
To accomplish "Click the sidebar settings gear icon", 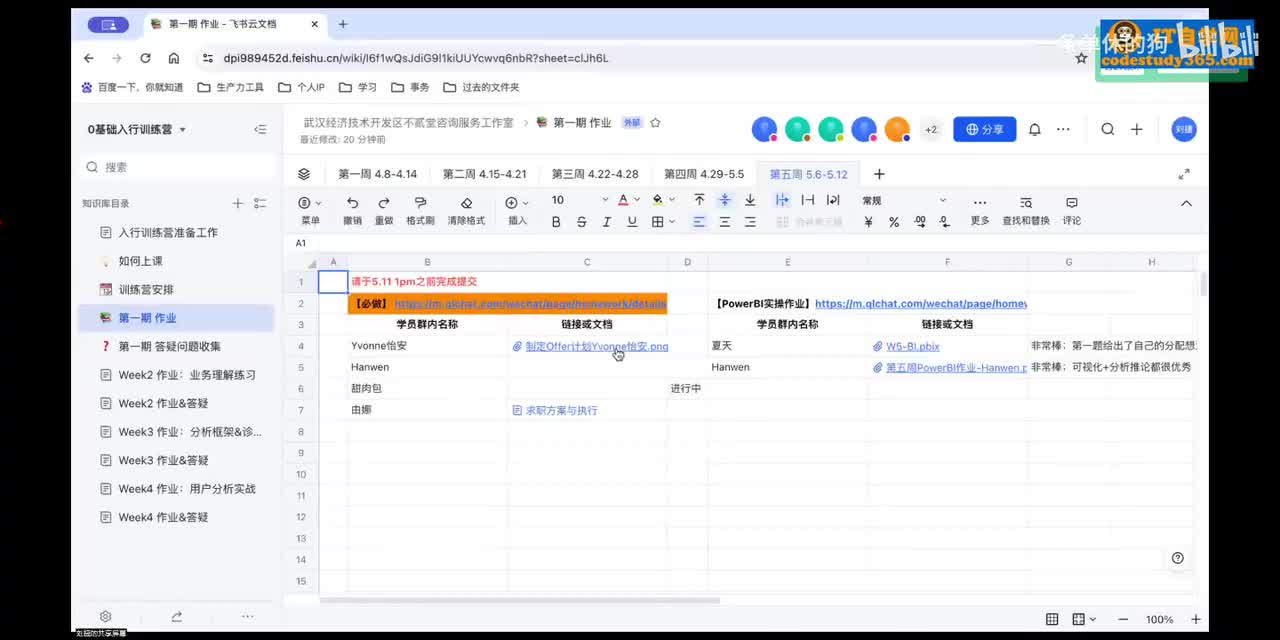I will [x=106, y=616].
